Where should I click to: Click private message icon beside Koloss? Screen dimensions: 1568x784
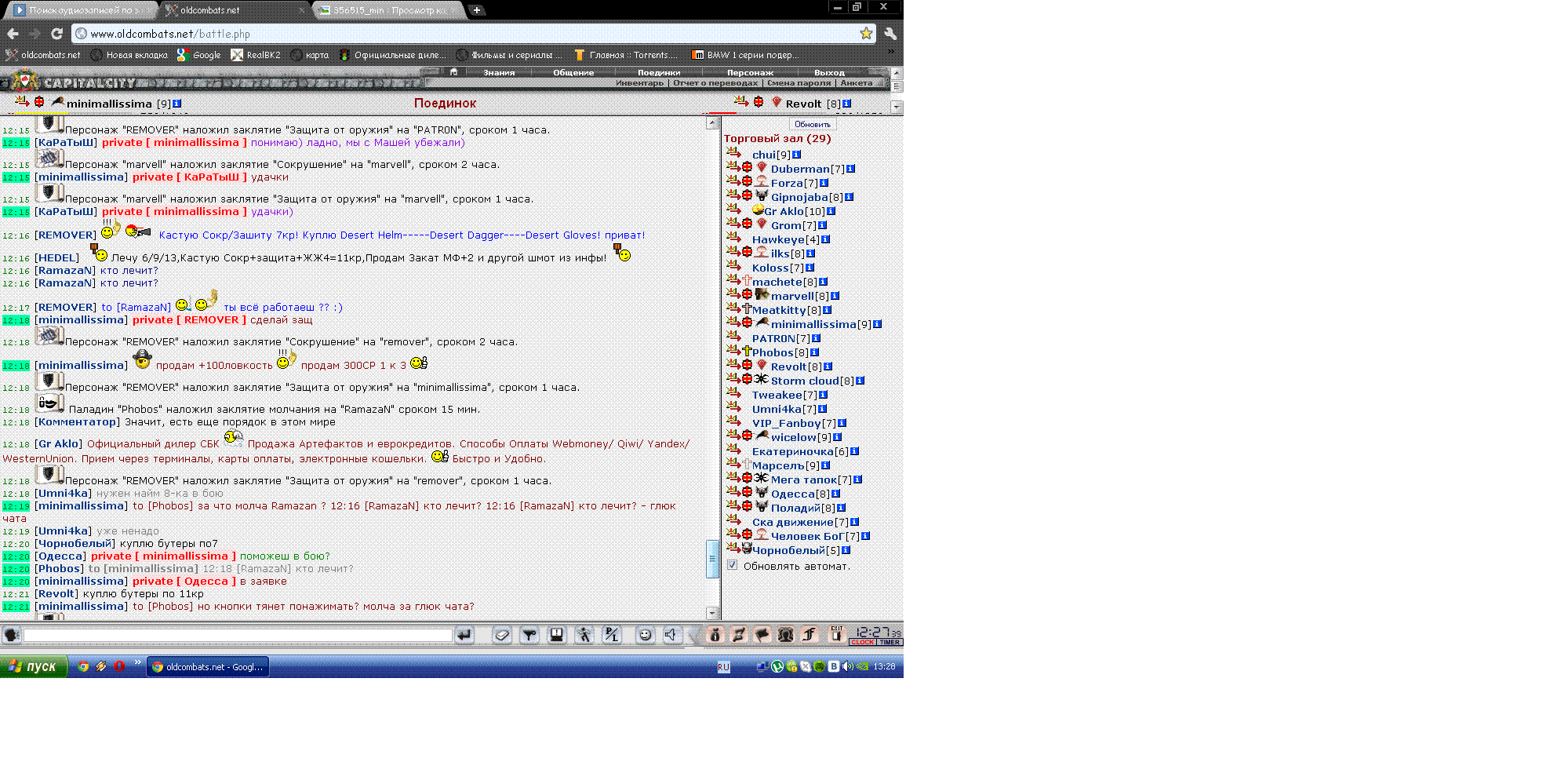click(733, 265)
